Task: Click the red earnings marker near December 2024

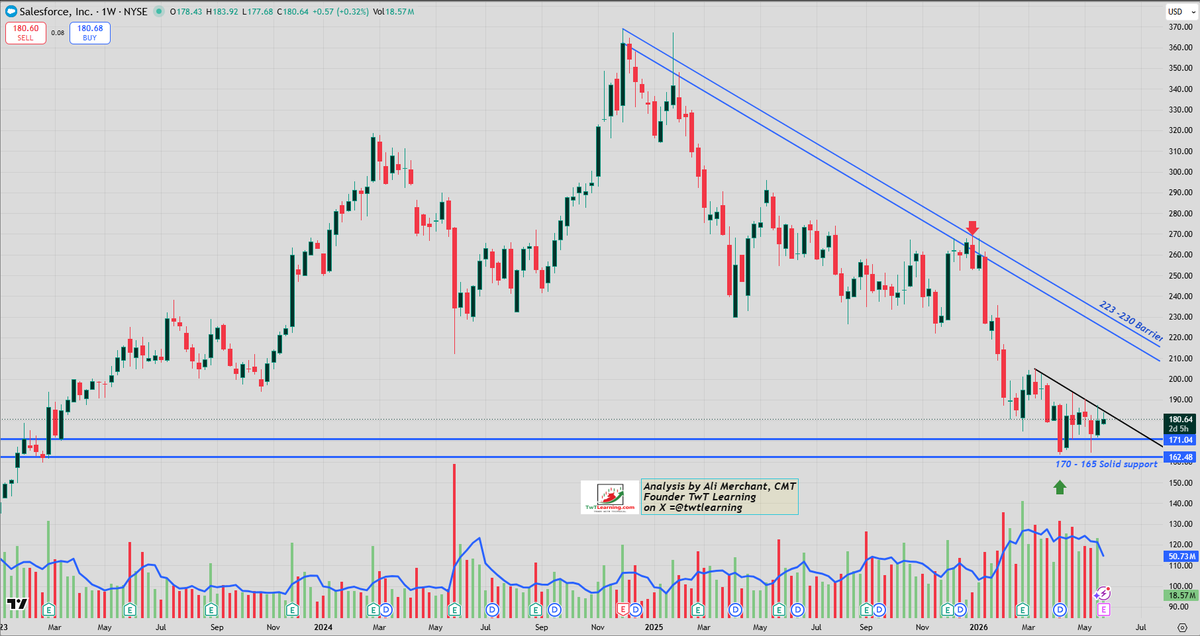Action: (x=622, y=609)
